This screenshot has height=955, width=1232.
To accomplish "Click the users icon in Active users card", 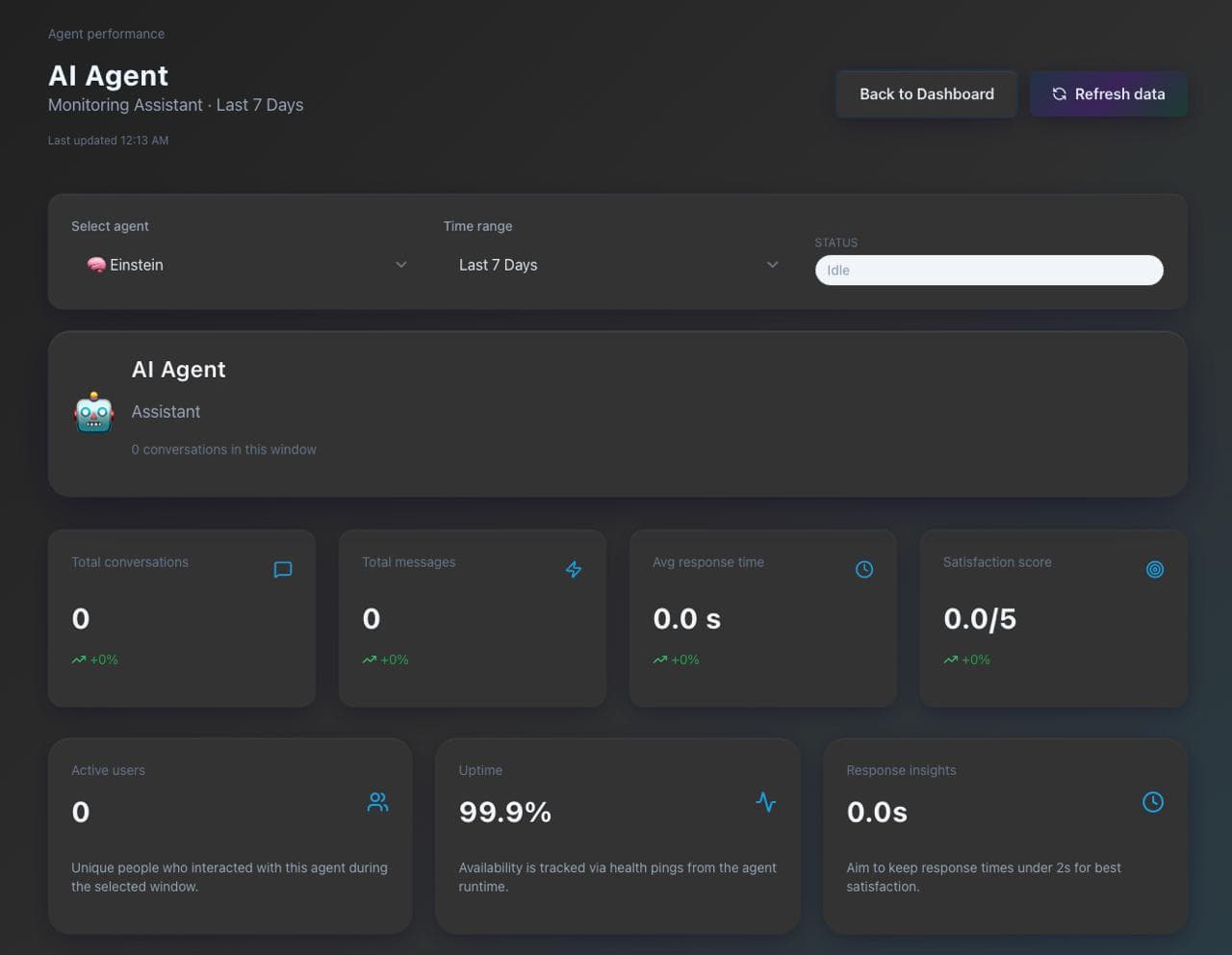I will 378,802.
